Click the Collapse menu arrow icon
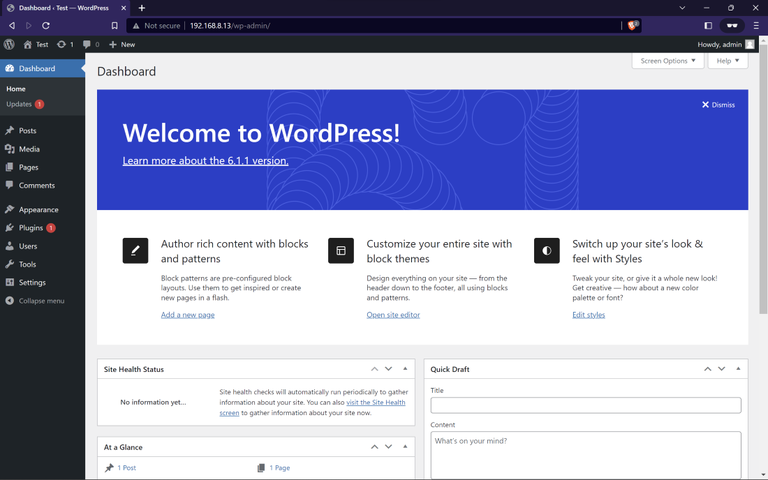The width and height of the screenshot is (768, 480). (x=9, y=300)
